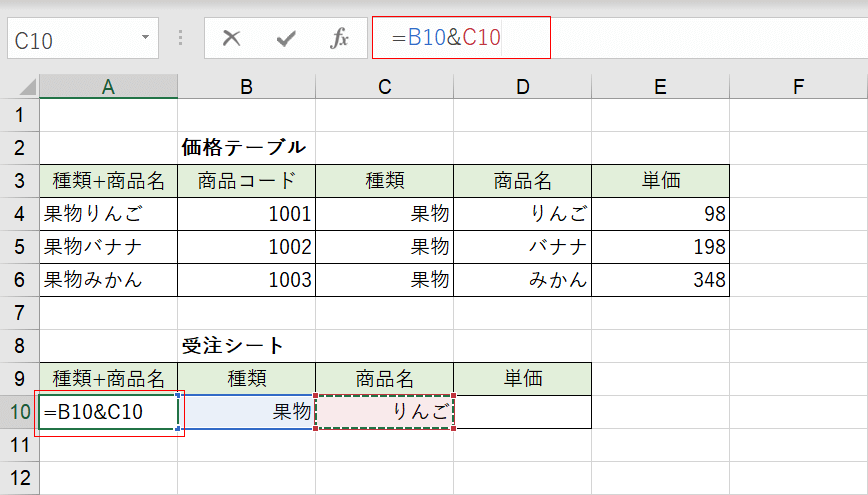Viewport: 868px width, 495px height.
Task: Click the 'みかん' cell
Action: [x=522, y=280]
